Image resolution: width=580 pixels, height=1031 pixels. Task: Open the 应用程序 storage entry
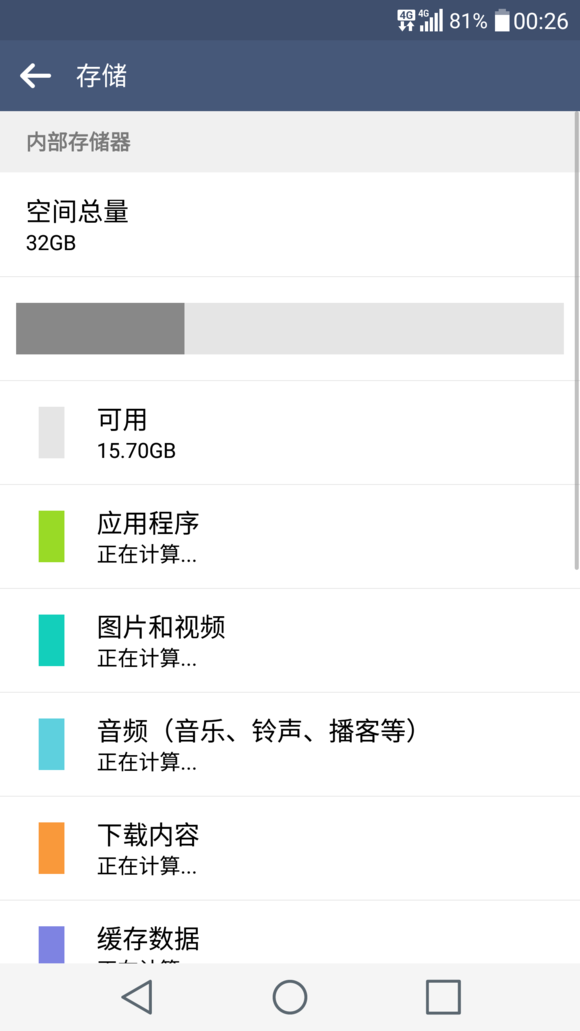point(290,537)
